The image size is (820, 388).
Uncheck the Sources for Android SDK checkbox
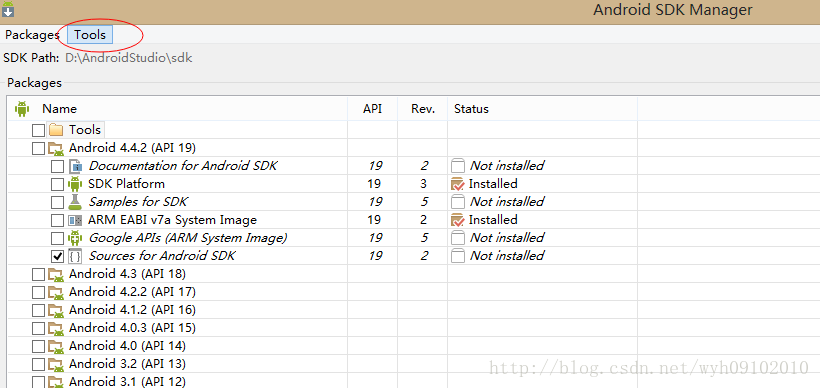tap(57, 256)
